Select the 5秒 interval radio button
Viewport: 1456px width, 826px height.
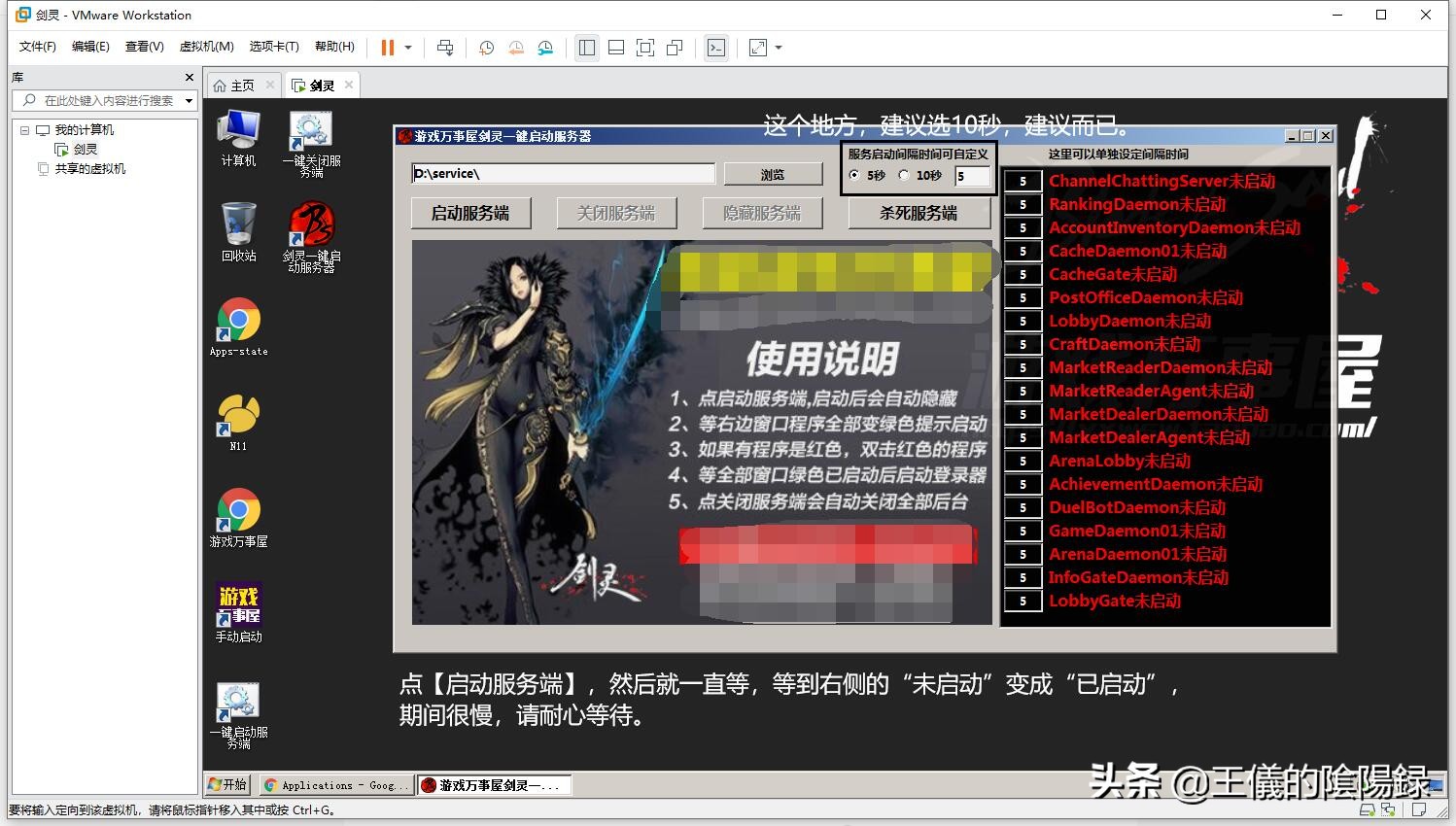(x=854, y=175)
